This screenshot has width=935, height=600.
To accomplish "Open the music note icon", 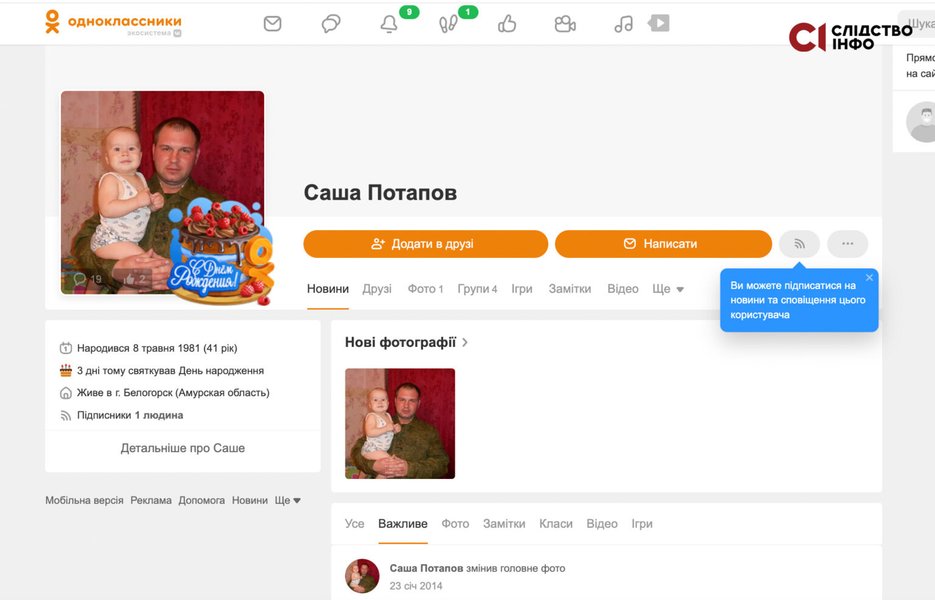I will pyautogui.click(x=623, y=24).
